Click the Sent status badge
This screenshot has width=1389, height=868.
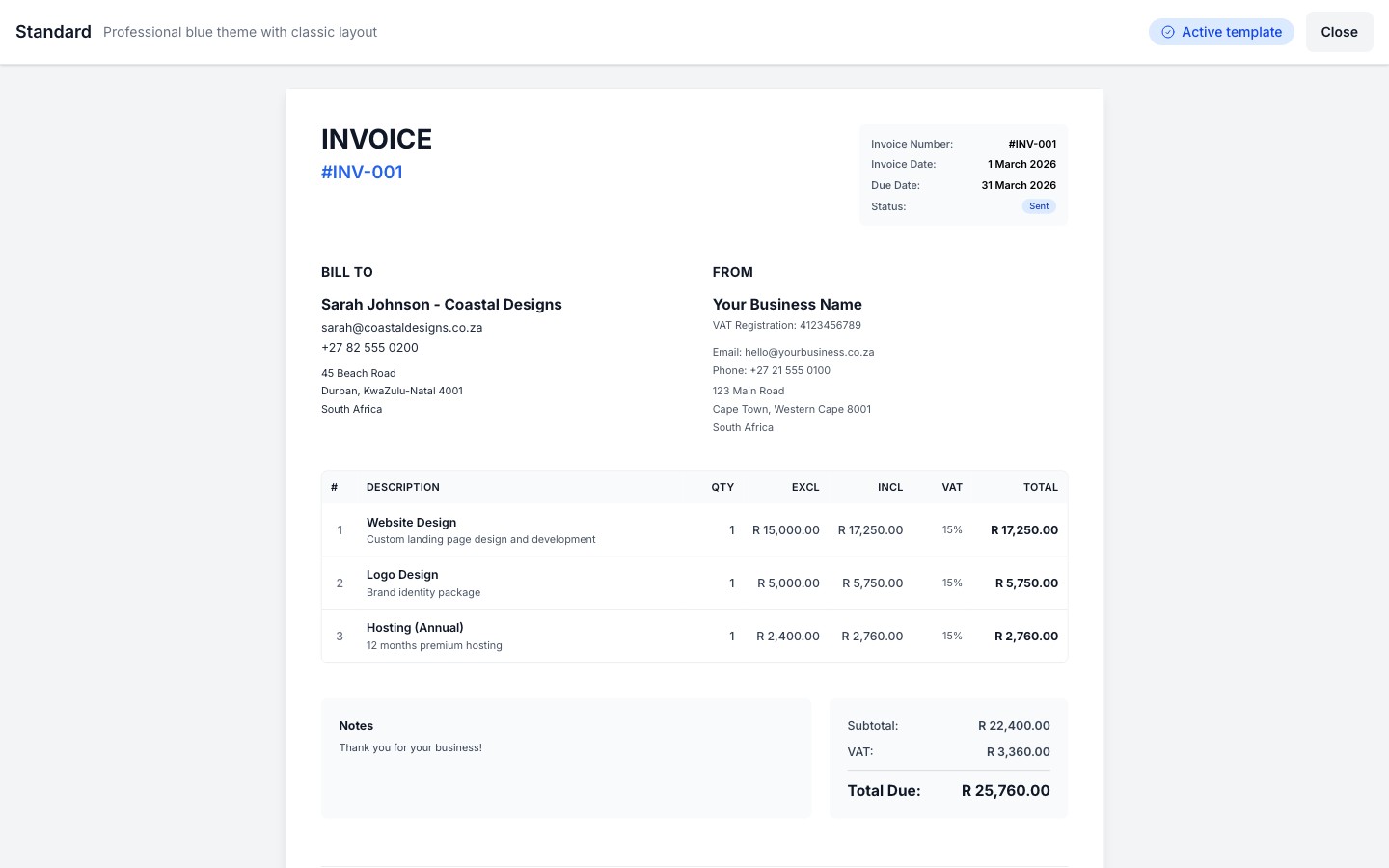pos(1039,206)
